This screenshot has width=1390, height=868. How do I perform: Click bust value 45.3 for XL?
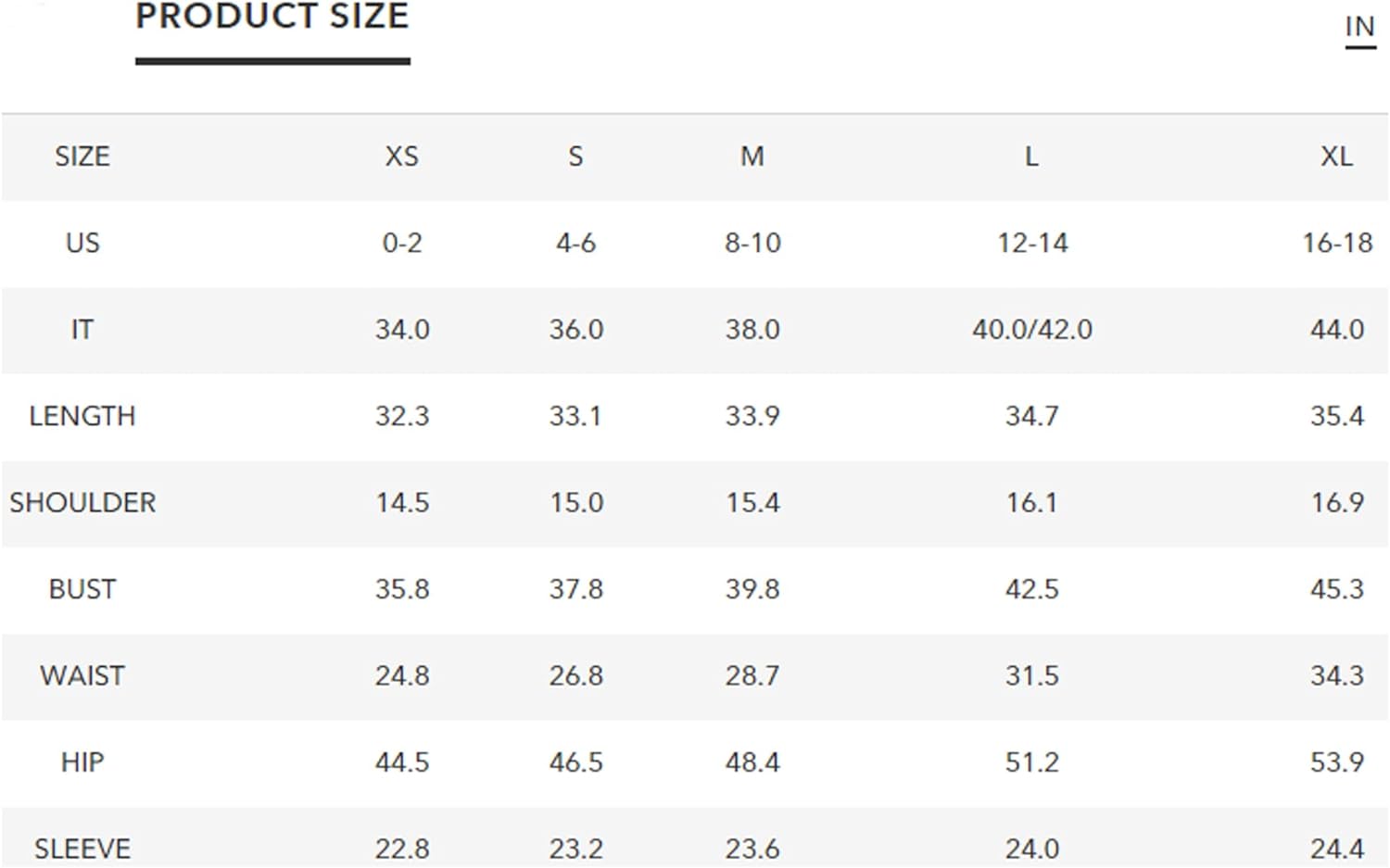pyautogui.click(x=1336, y=589)
